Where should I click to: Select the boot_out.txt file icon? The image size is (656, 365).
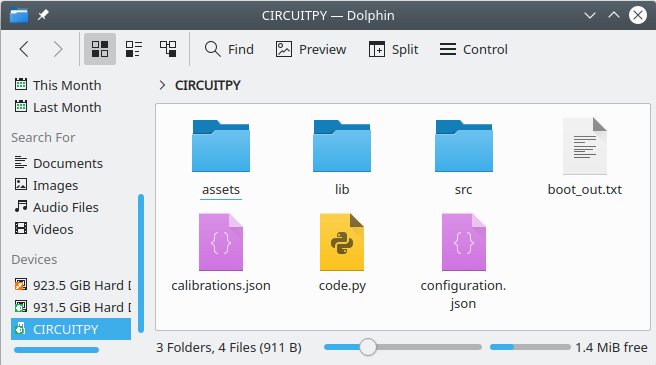click(x=585, y=146)
